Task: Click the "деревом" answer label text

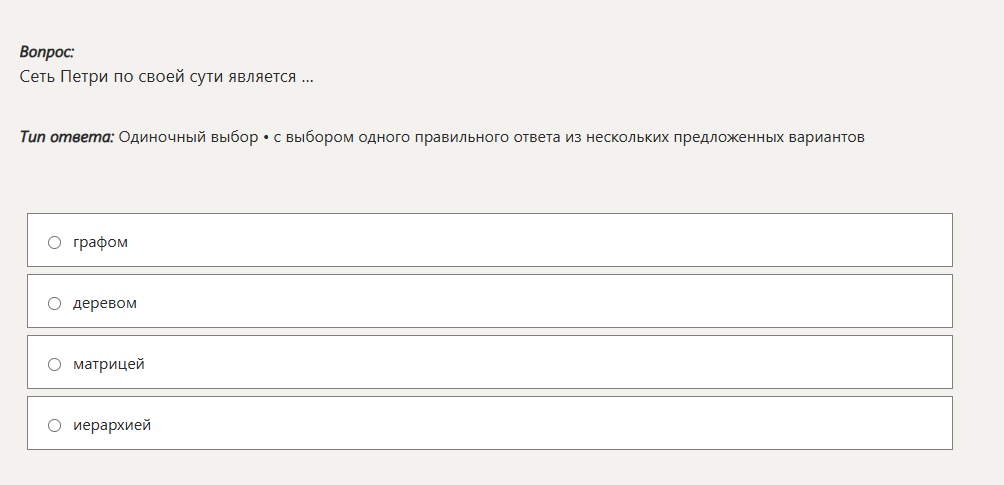Action: [x=105, y=303]
